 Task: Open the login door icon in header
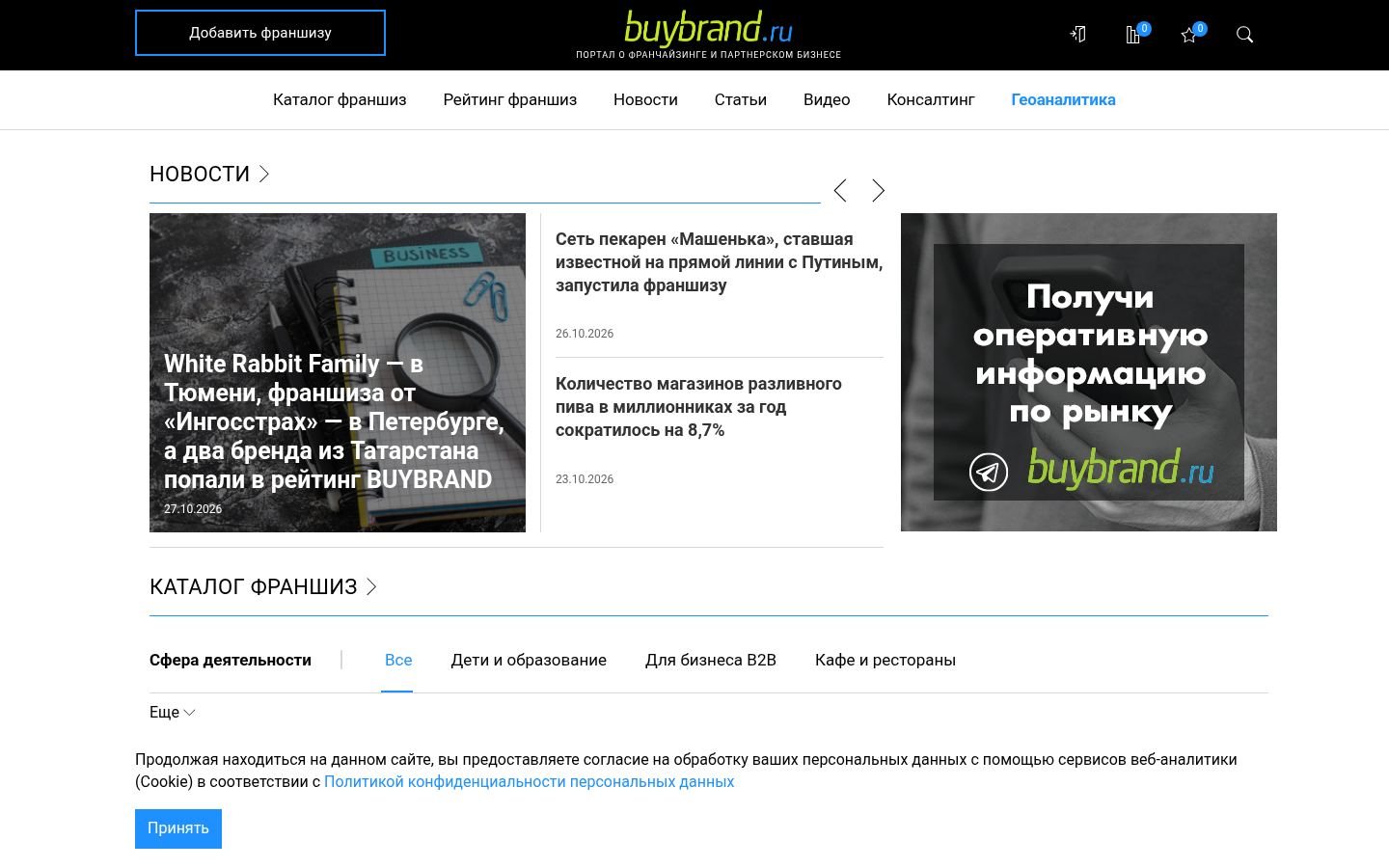[1078, 35]
